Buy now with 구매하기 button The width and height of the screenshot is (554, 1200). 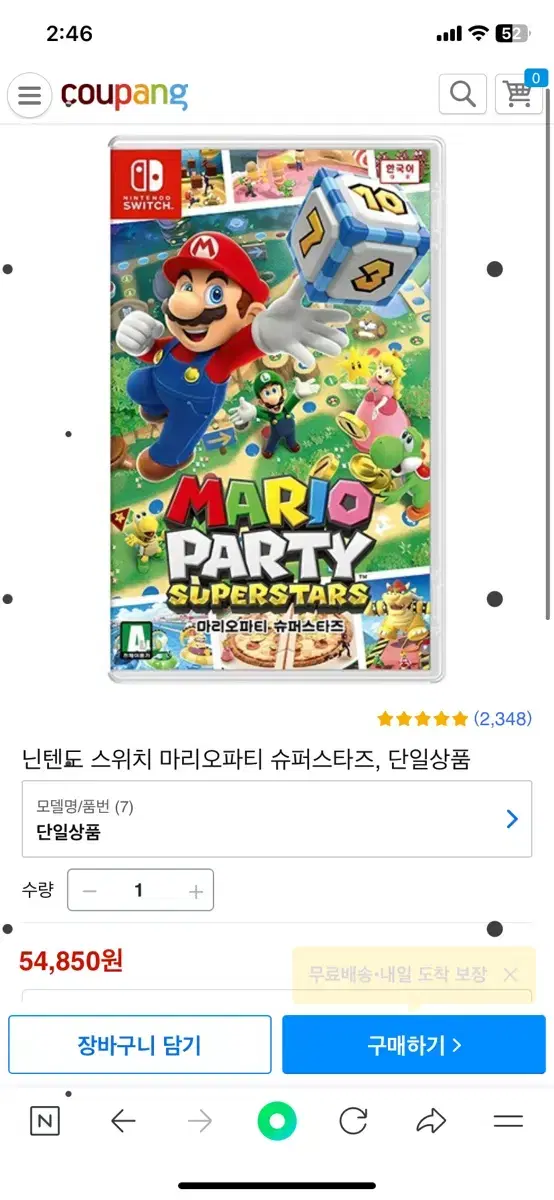414,1045
